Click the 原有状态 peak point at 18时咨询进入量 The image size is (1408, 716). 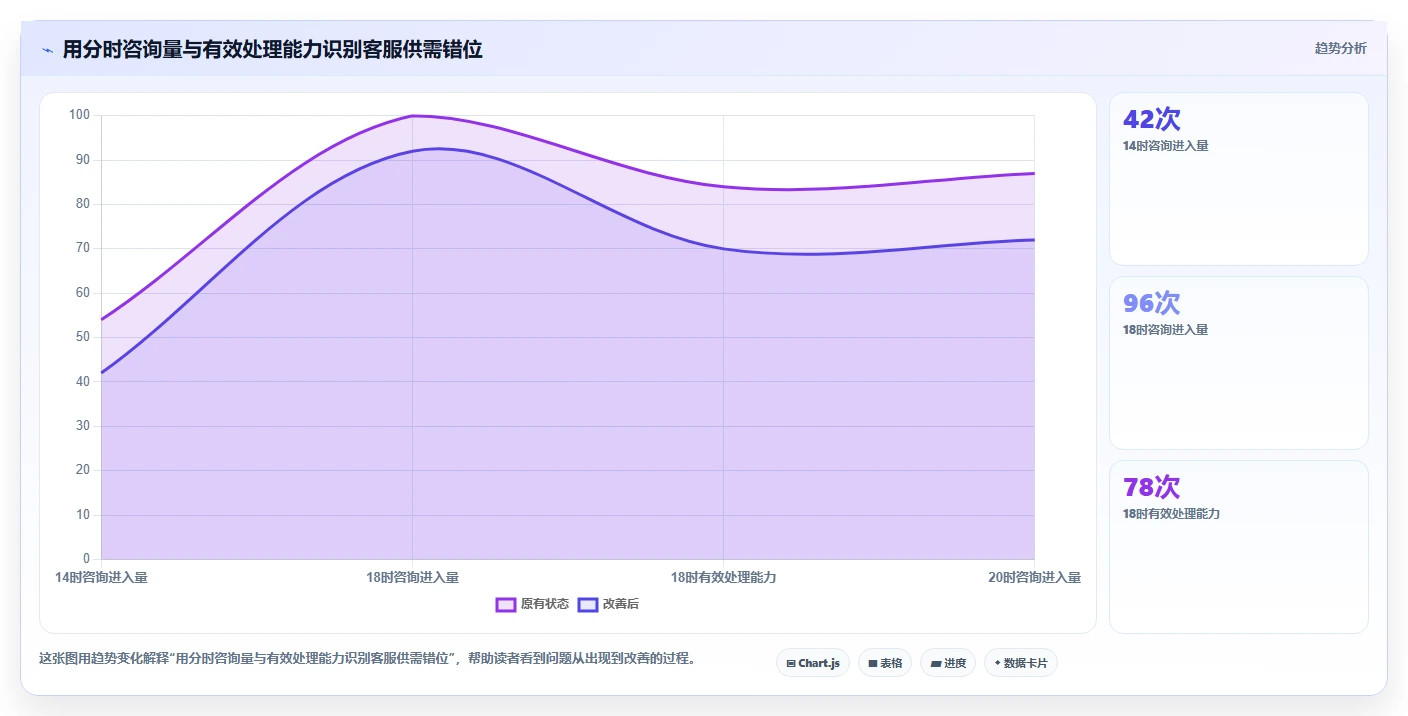click(x=413, y=116)
